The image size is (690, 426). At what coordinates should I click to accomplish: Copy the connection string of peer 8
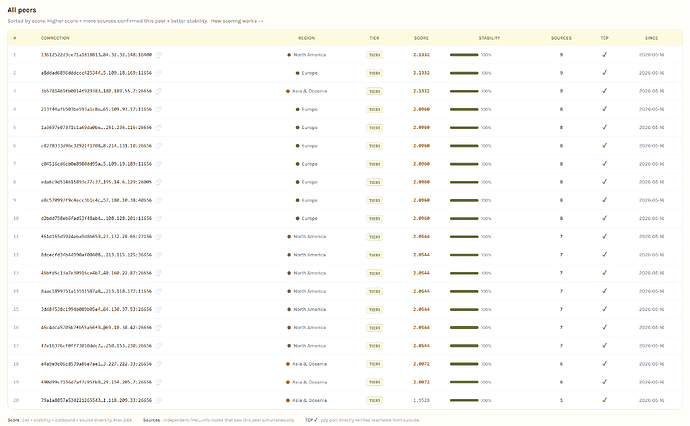click(x=159, y=182)
